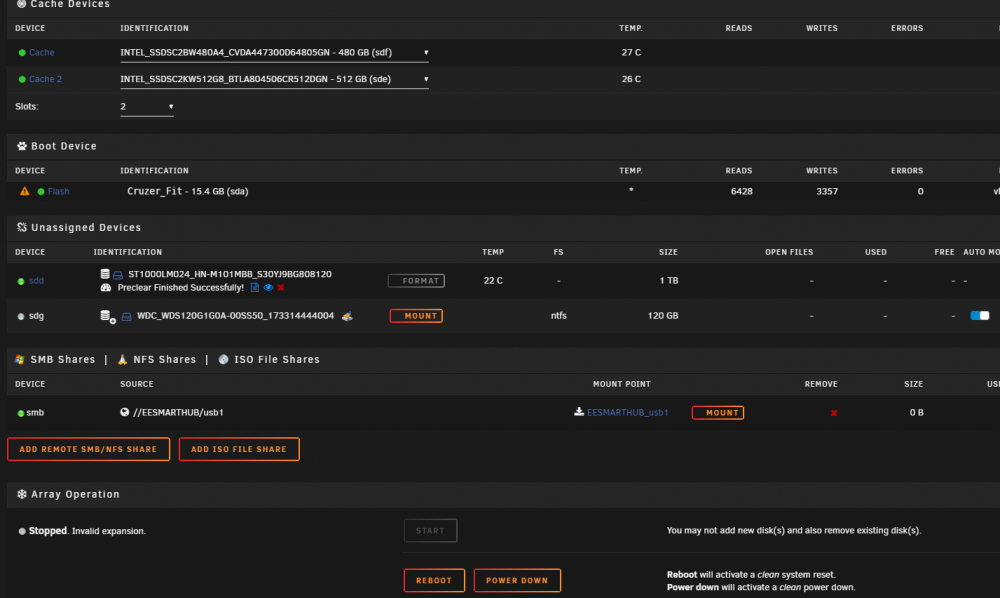This screenshot has width=1000, height=598.
Task: Click the '//EESMARTHUB/usb1' source text
Action: (x=178, y=412)
